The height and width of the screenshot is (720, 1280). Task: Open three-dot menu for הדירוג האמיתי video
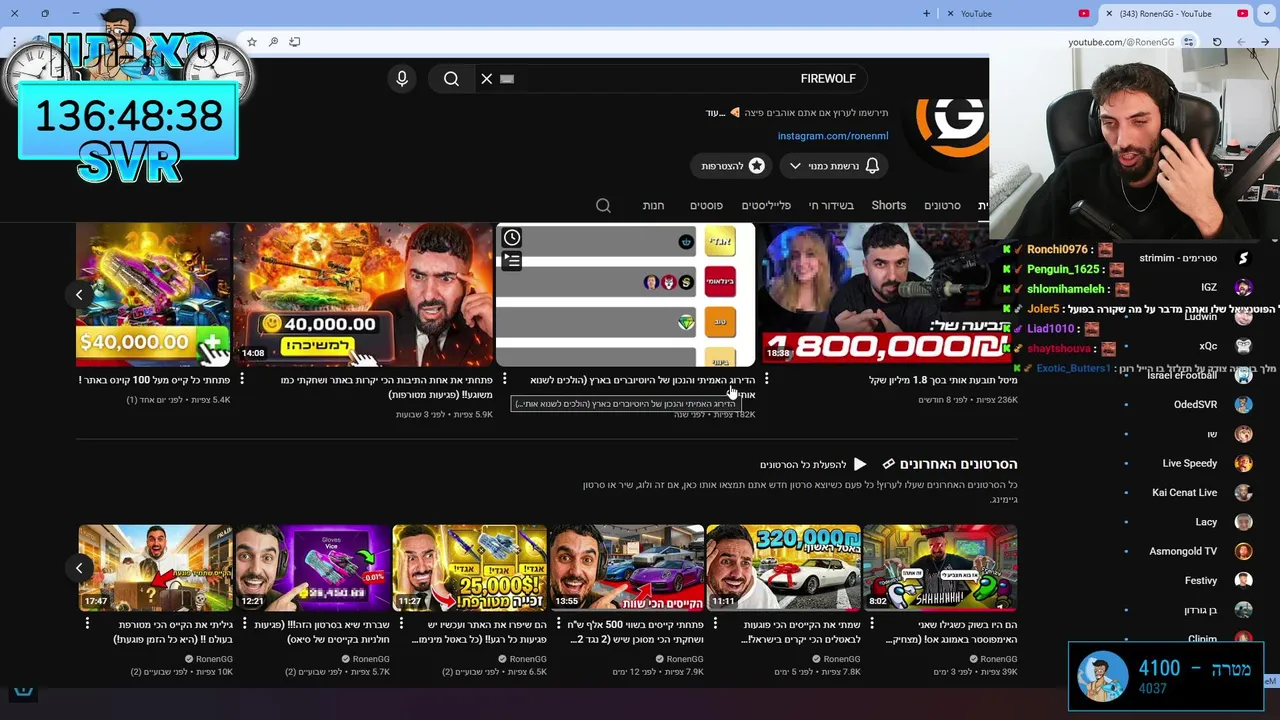click(505, 379)
